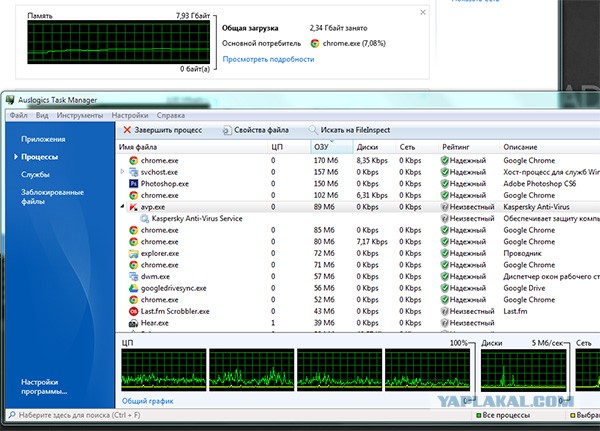600x431 pixels.
Task: Click the trusted shield icon in explorer.exe row
Action: (444, 253)
